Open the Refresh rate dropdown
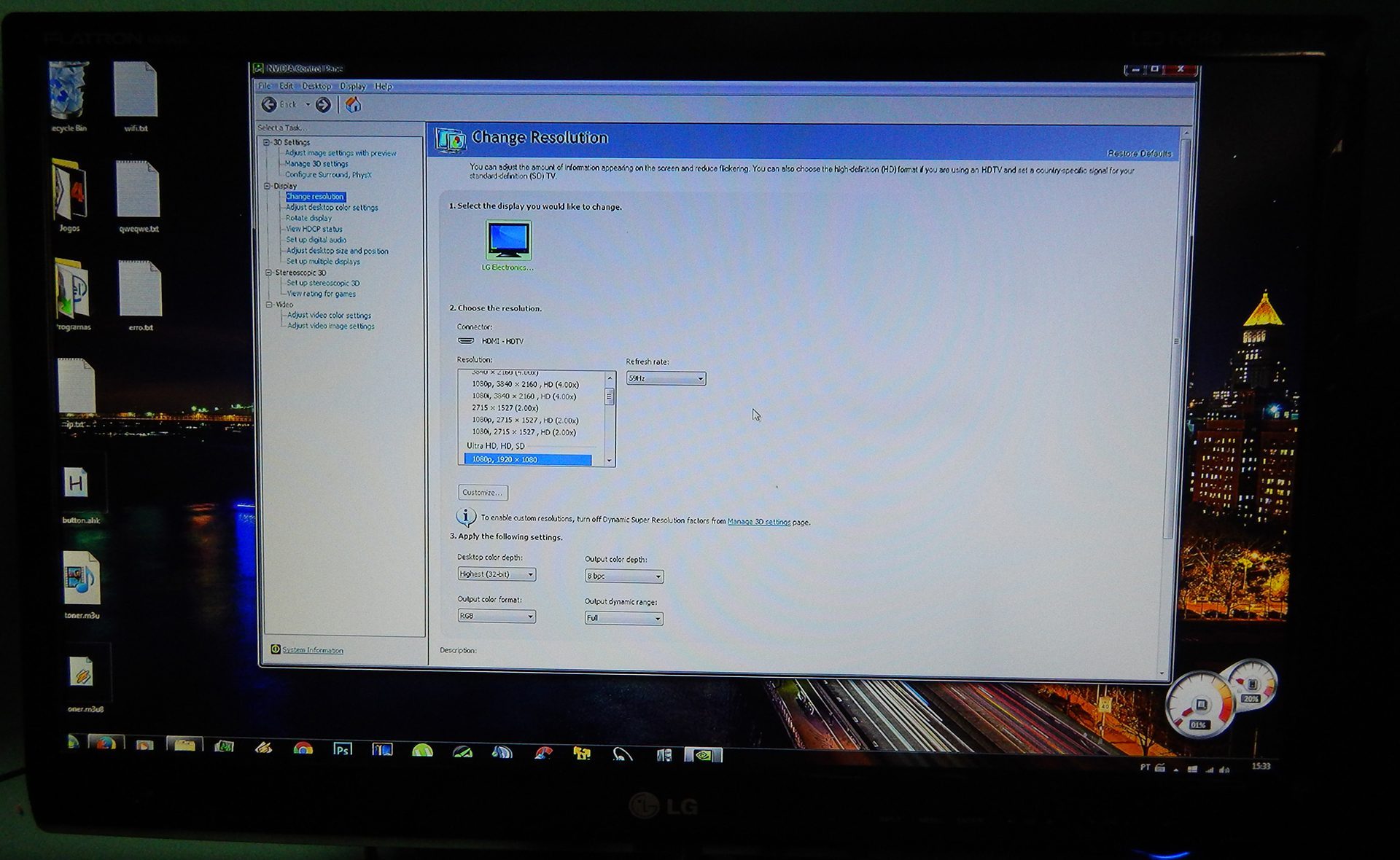Image resolution: width=1400 pixels, height=860 pixels. (666, 378)
